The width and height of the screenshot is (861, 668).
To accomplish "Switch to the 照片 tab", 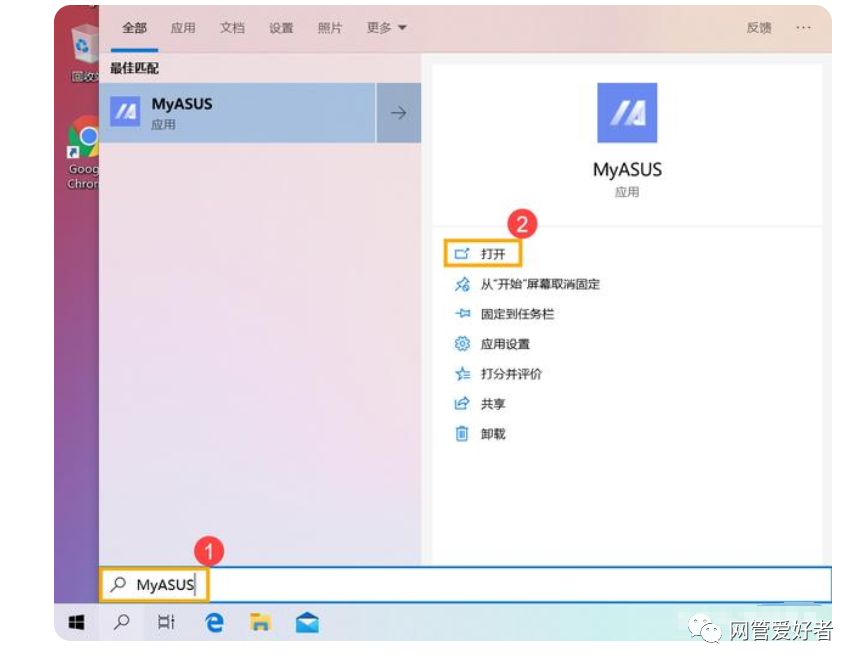I will coord(330,28).
